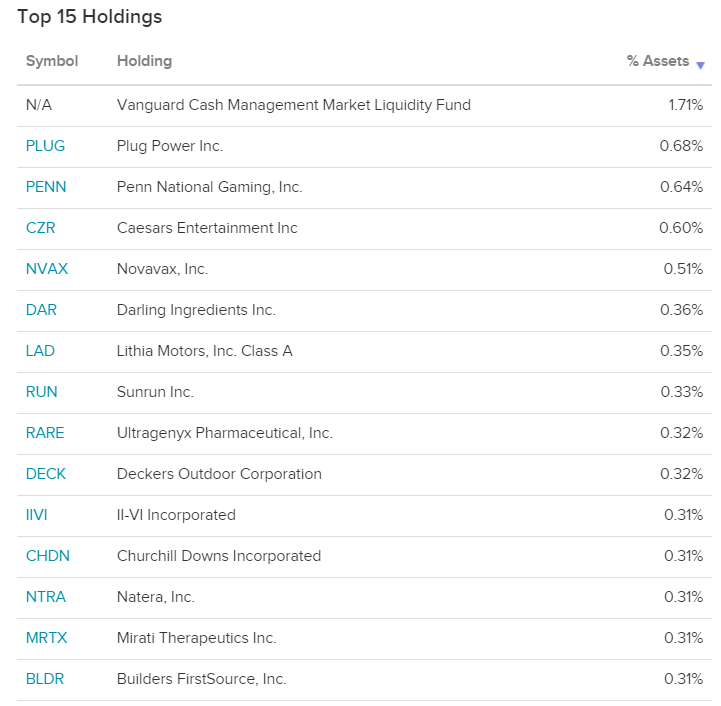
Task: Open the BLDR symbol link
Action: tap(46, 679)
